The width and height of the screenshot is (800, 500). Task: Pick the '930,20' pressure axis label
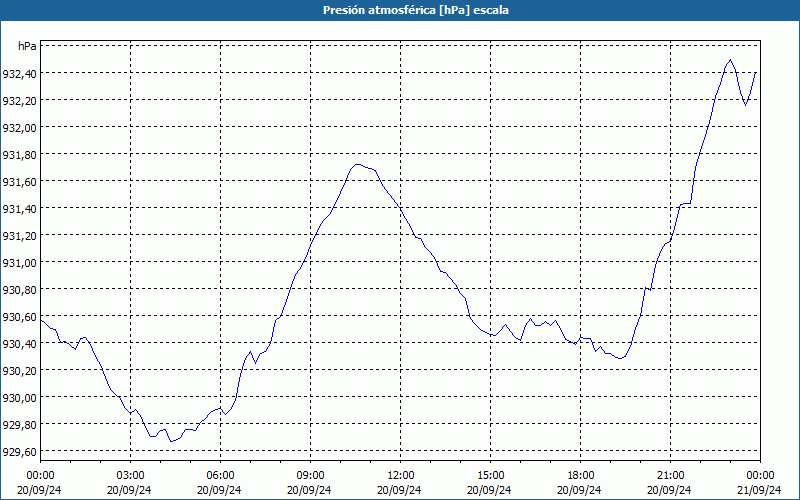(x=19, y=371)
